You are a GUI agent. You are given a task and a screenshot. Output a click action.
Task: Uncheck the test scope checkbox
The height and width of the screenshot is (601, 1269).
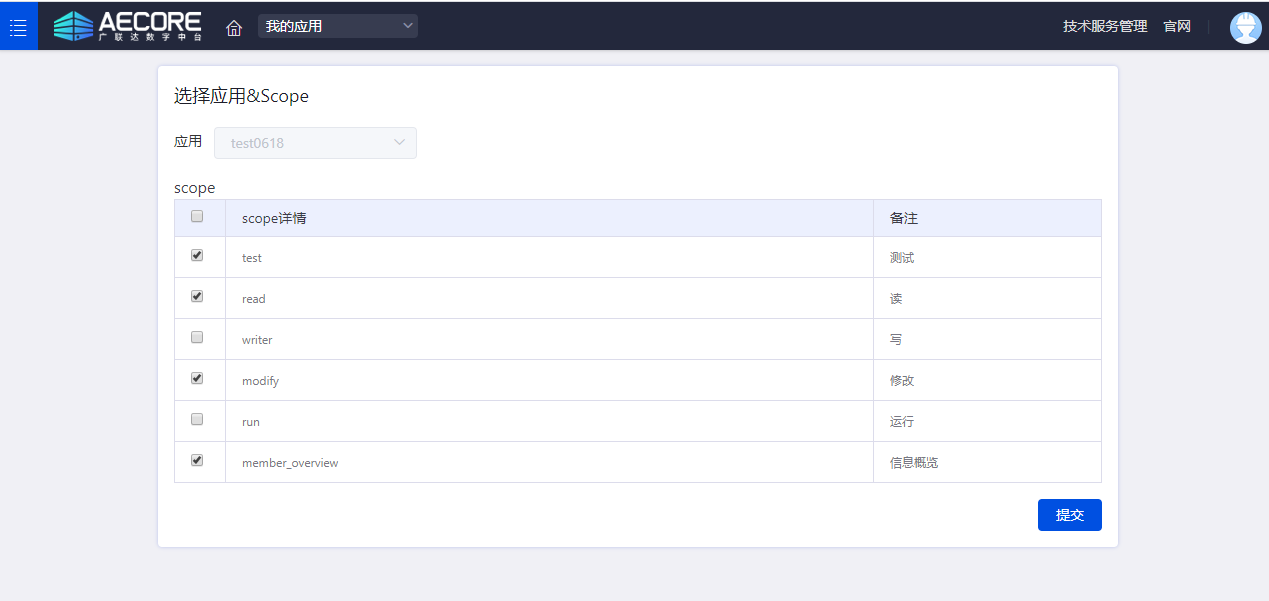point(197,256)
